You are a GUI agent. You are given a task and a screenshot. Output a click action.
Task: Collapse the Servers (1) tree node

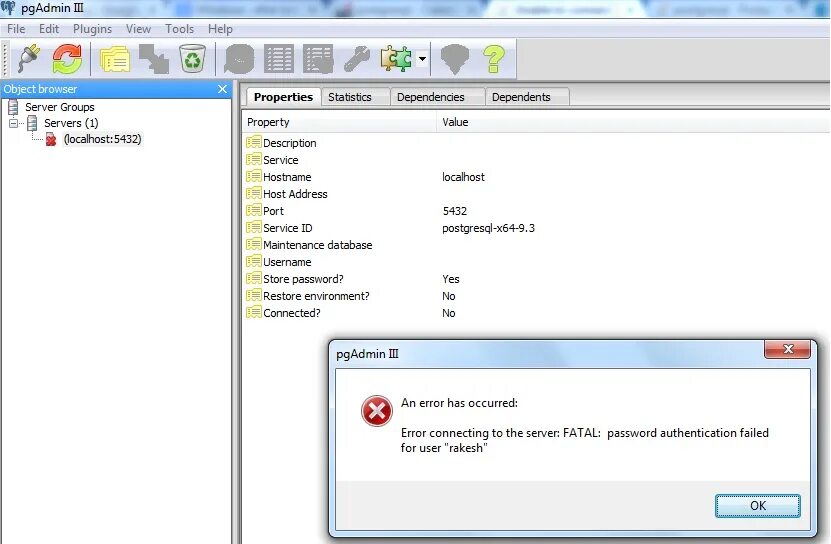coord(13,124)
